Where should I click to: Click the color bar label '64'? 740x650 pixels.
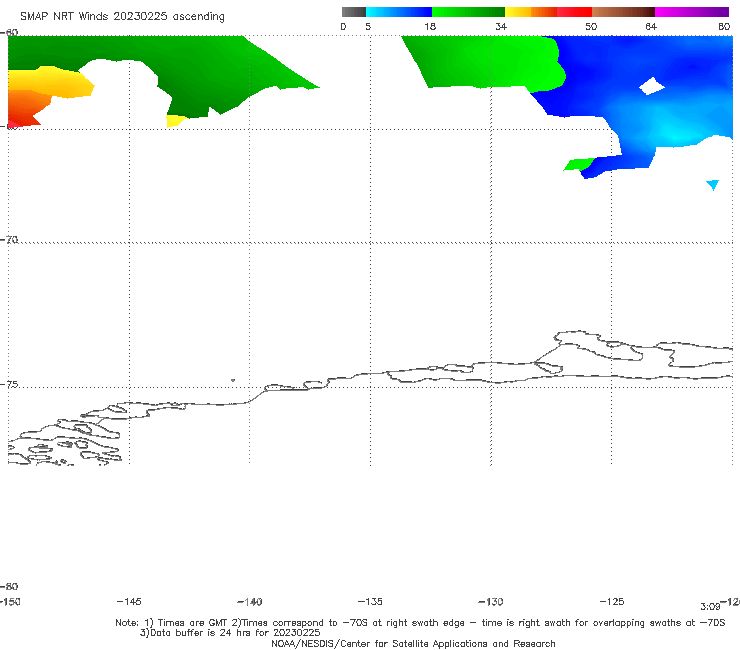[651, 27]
